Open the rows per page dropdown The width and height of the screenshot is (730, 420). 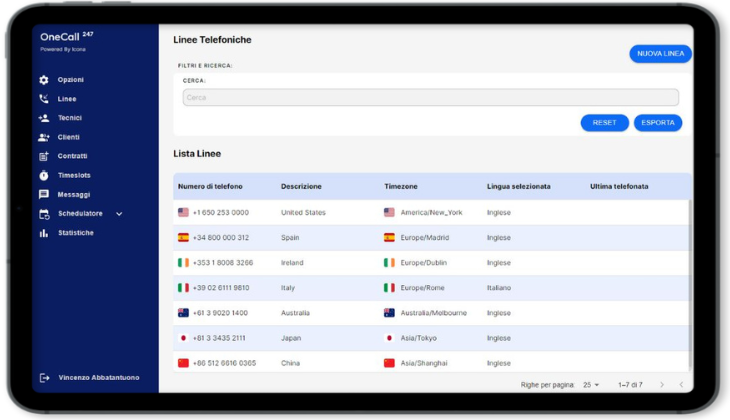(x=590, y=385)
